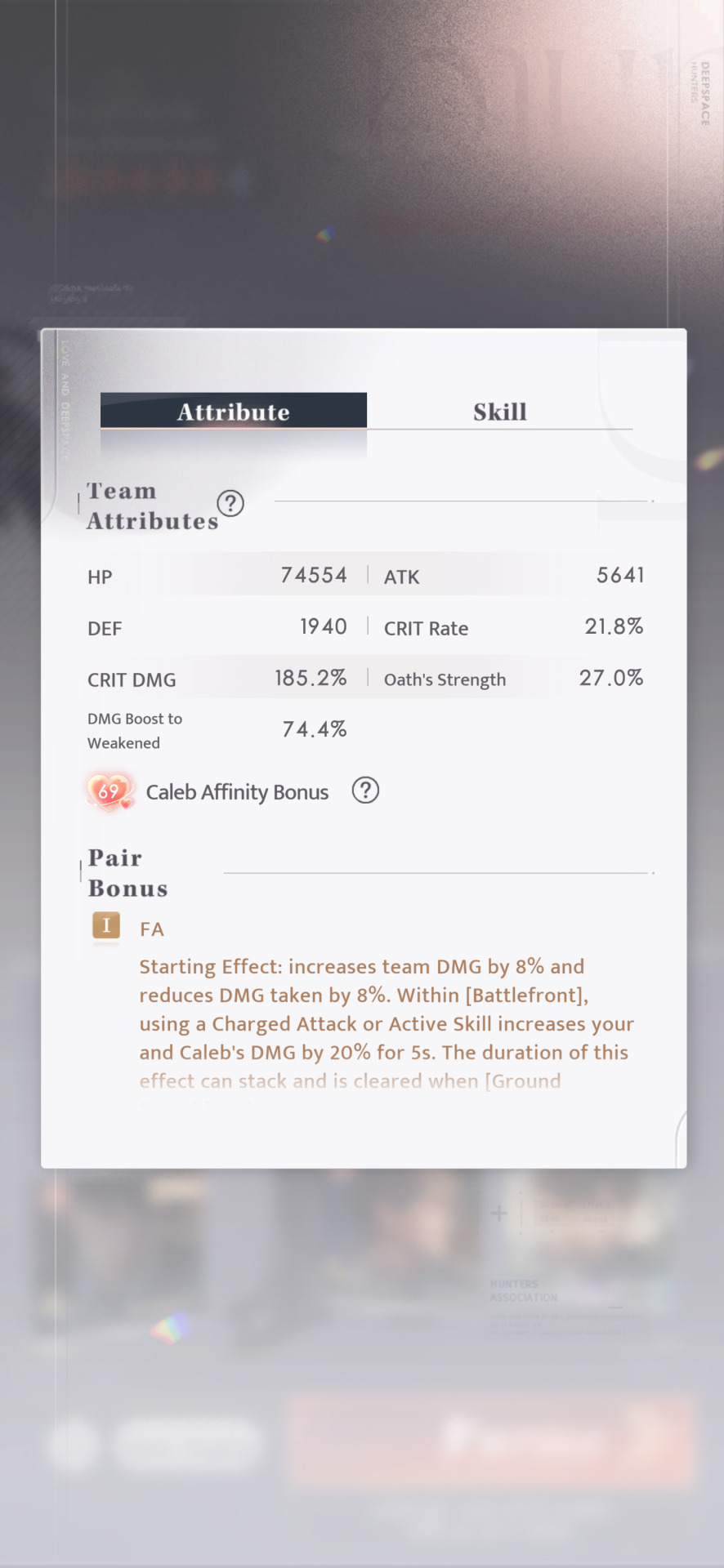The height and width of the screenshot is (1568, 724).
Task: Click the Caleb Affinity Bonus label
Action: coord(237,792)
